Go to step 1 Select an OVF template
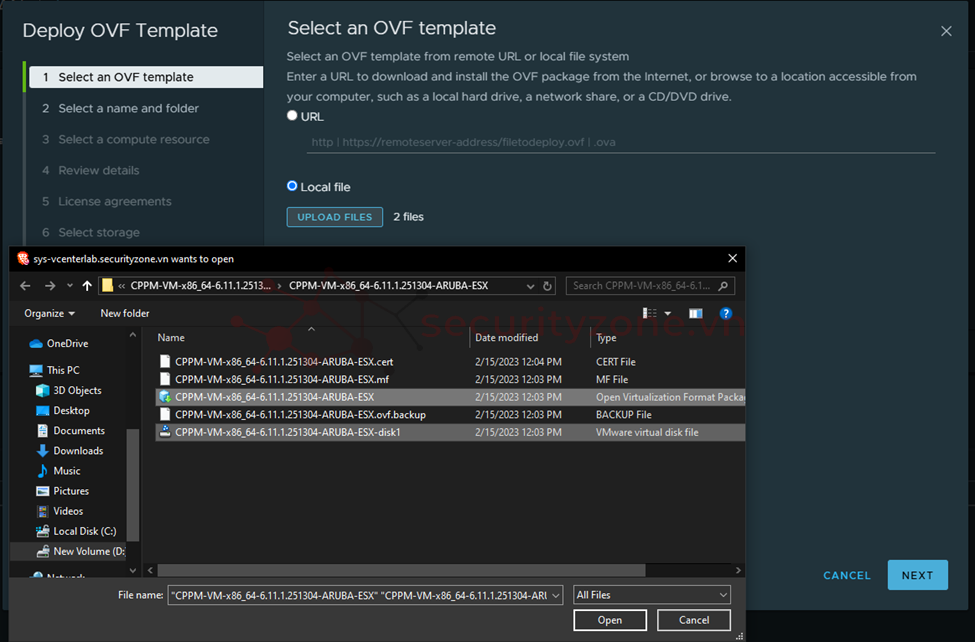This screenshot has height=642, width=975. 146,77
